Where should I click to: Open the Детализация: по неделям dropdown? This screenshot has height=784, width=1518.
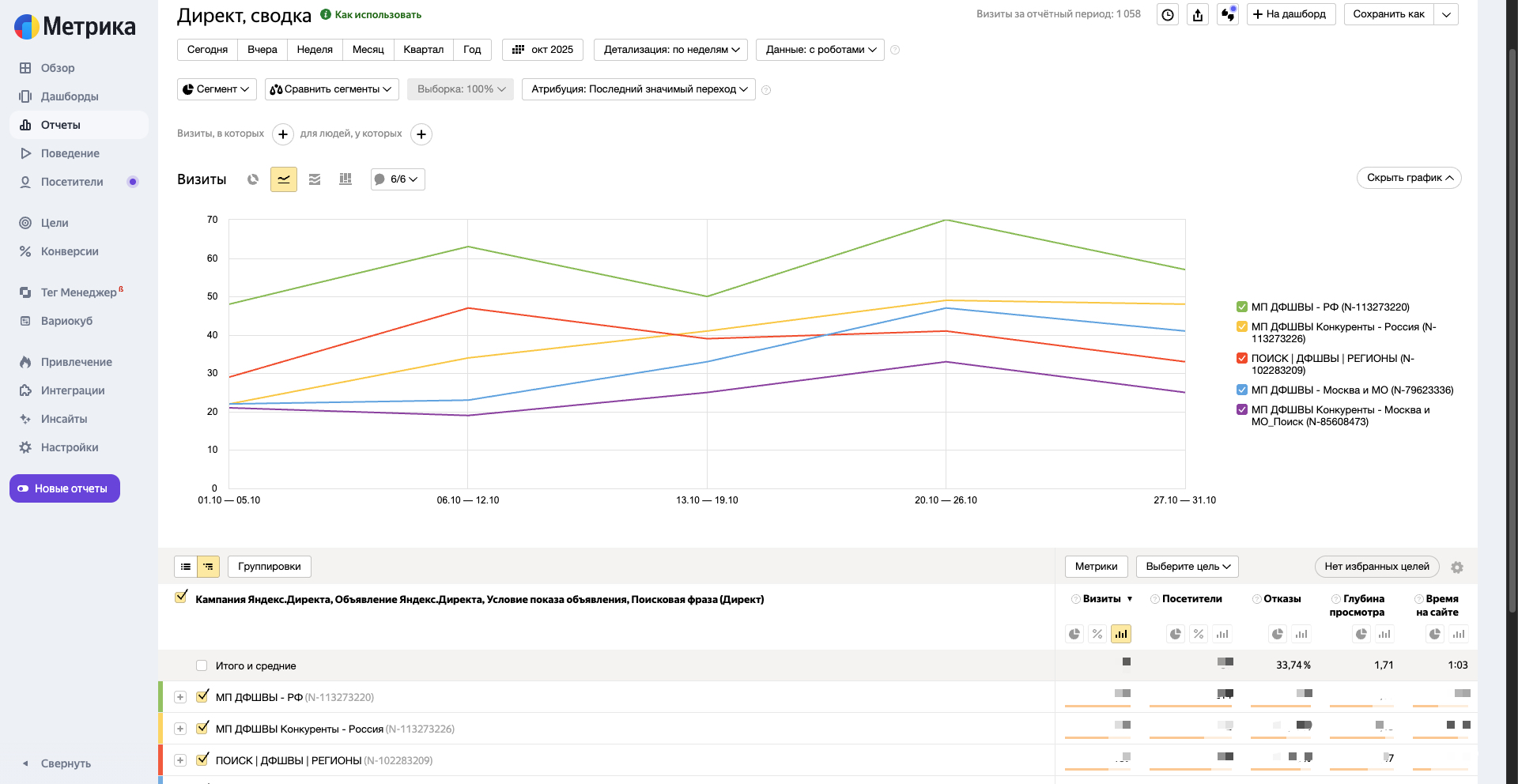click(671, 50)
